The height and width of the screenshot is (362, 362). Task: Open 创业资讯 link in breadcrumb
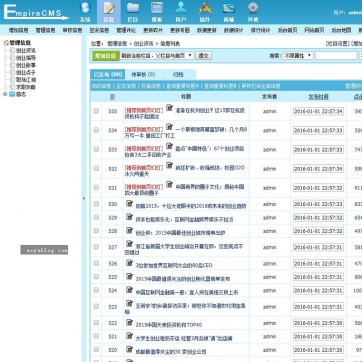(144, 43)
